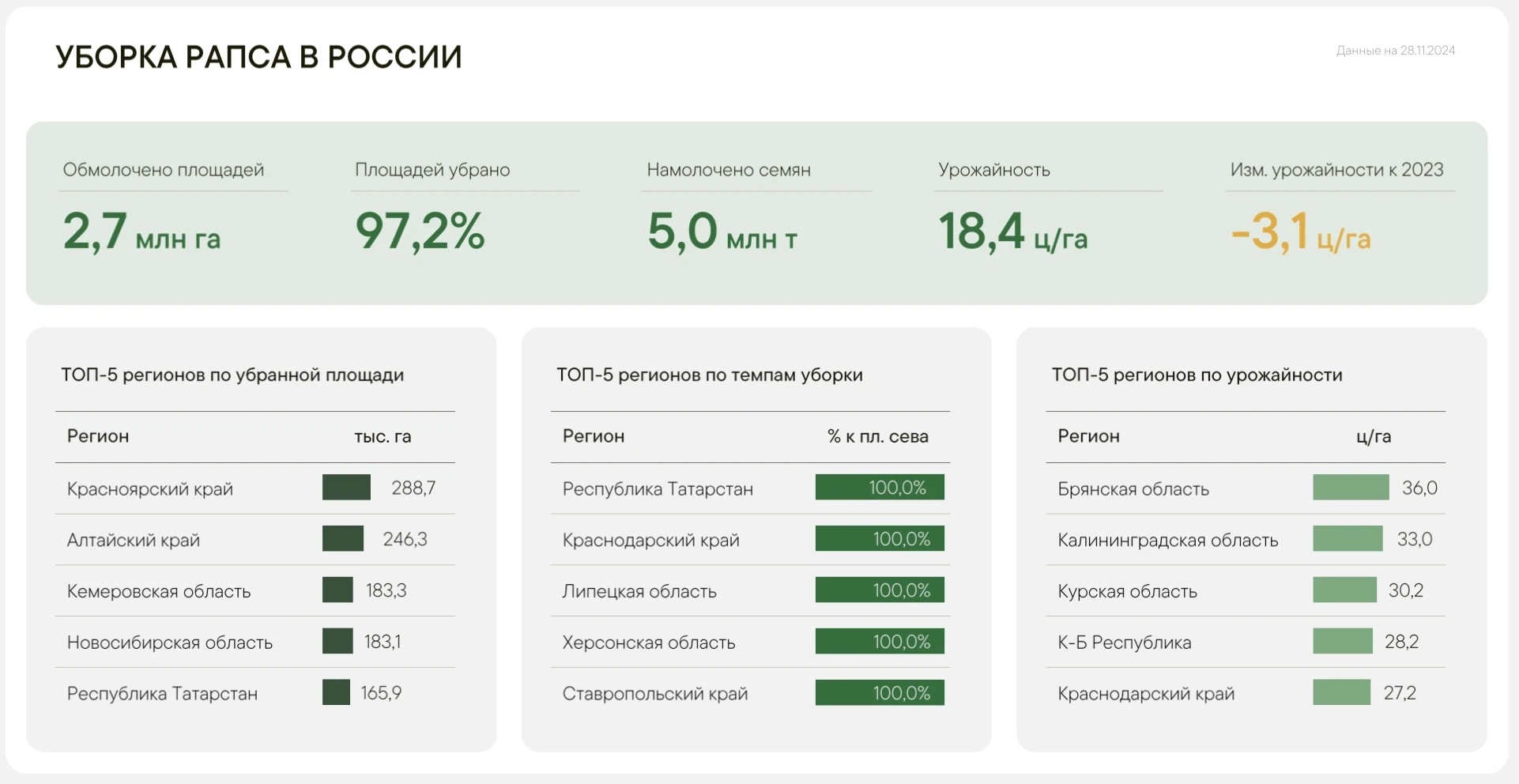Click the light green bar for Брянская область
1519x784 pixels.
click(1351, 488)
